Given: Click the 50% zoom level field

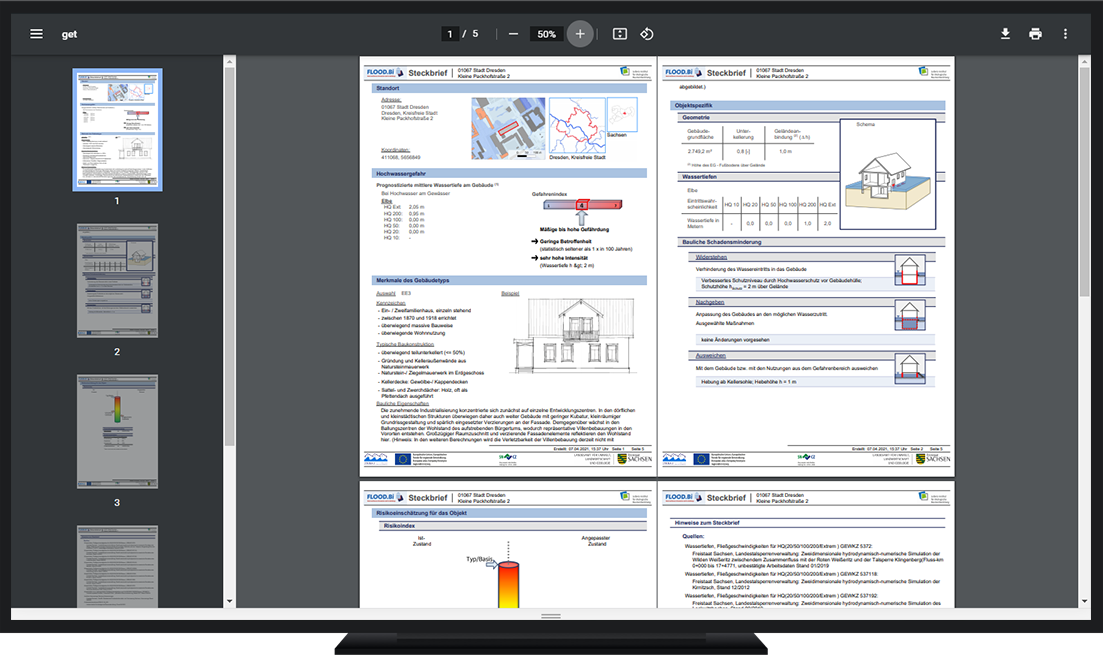Looking at the screenshot, I should 546,34.
